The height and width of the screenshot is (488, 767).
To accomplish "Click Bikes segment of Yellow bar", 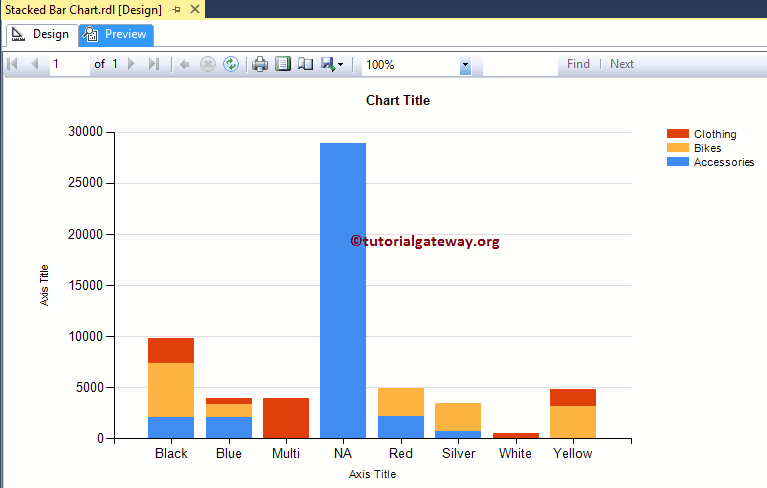I will (573, 422).
